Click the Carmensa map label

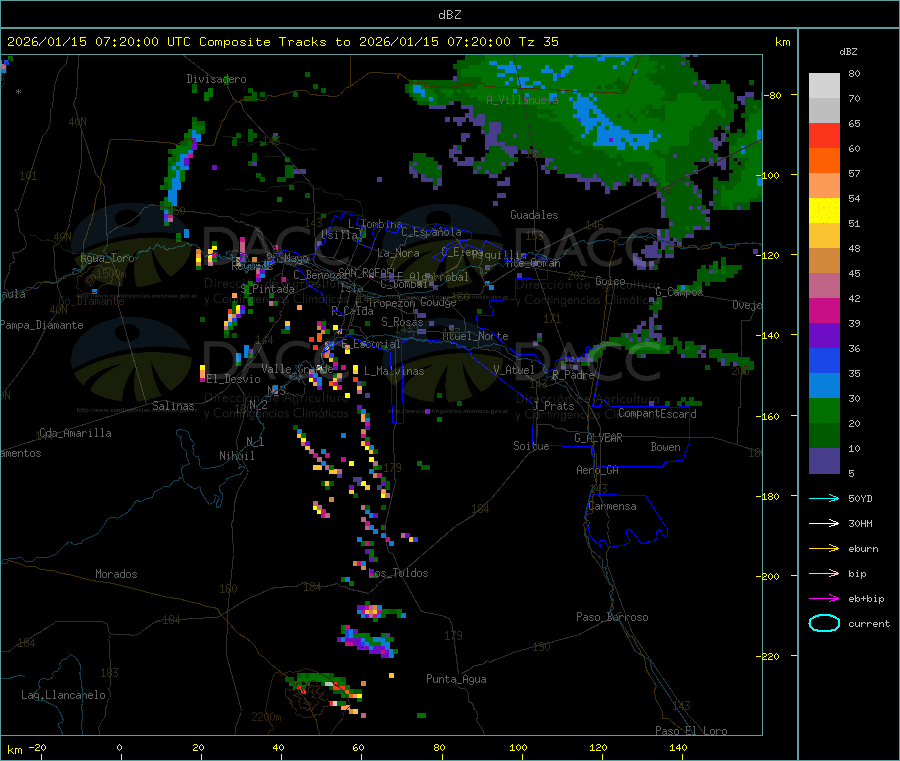pyautogui.click(x=612, y=507)
